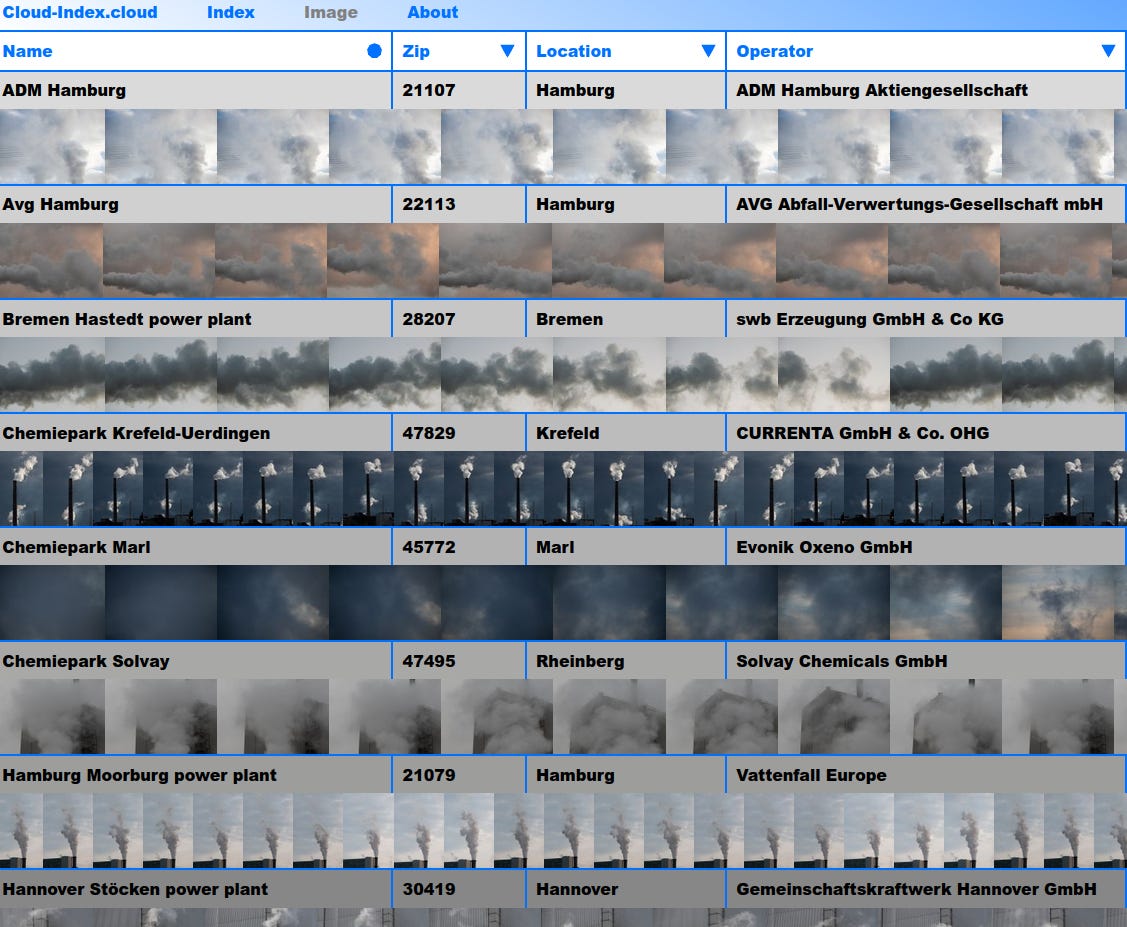Sort by the Name column header
The image size is (1127, 927).
click(x=27, y=51)
